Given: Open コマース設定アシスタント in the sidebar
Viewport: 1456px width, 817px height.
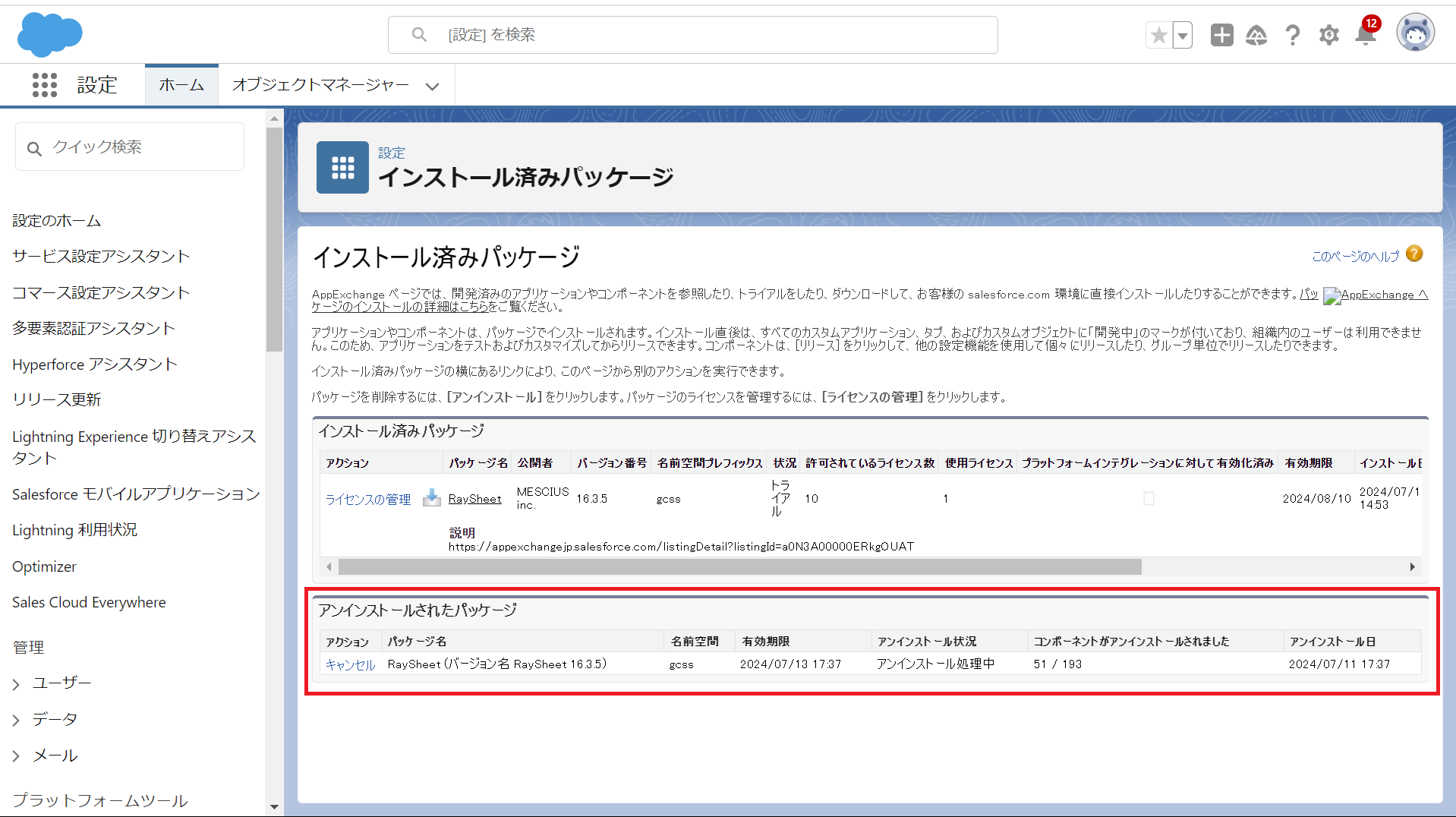Looking at the screenshot, I should [x=101, y=292].
